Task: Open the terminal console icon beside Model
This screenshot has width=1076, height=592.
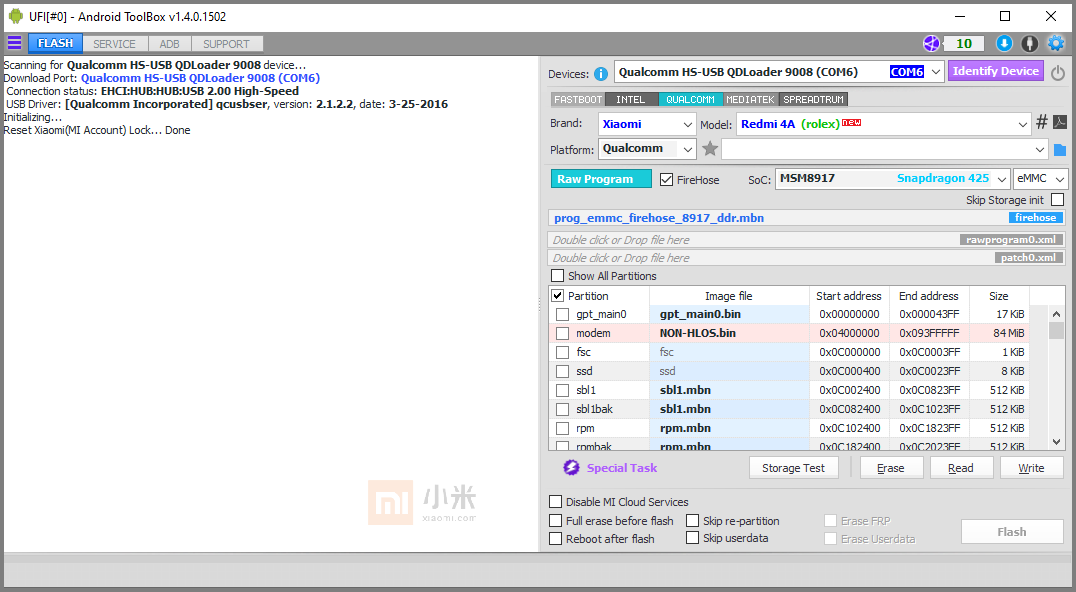Action: [x=1060, y=122]
